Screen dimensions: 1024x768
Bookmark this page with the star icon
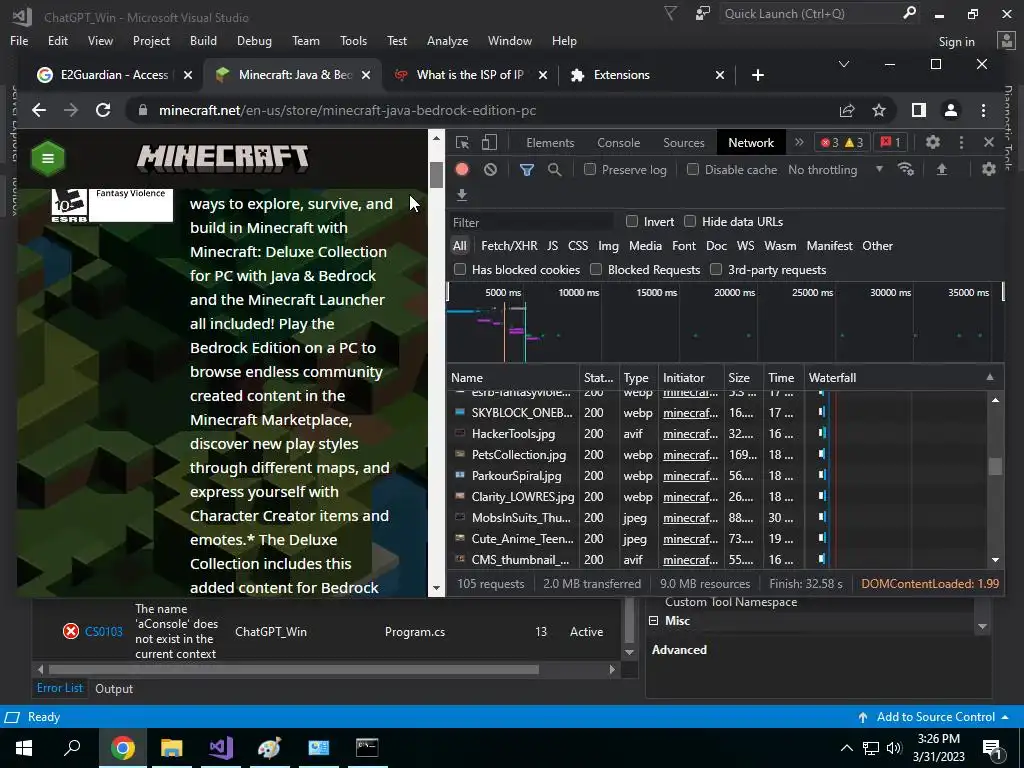[879, 110]
